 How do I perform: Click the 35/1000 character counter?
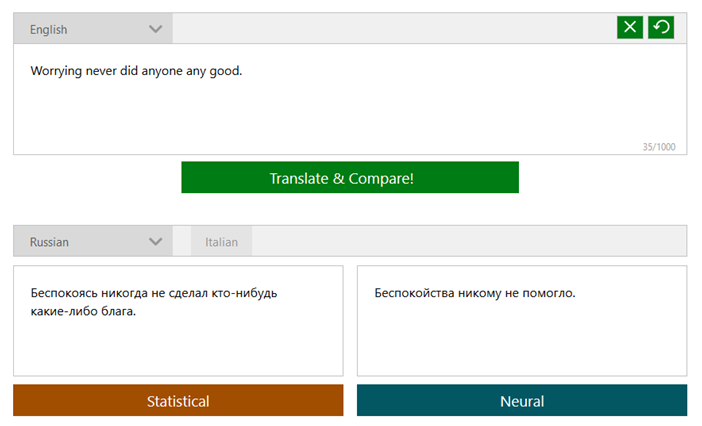point(658,147)
